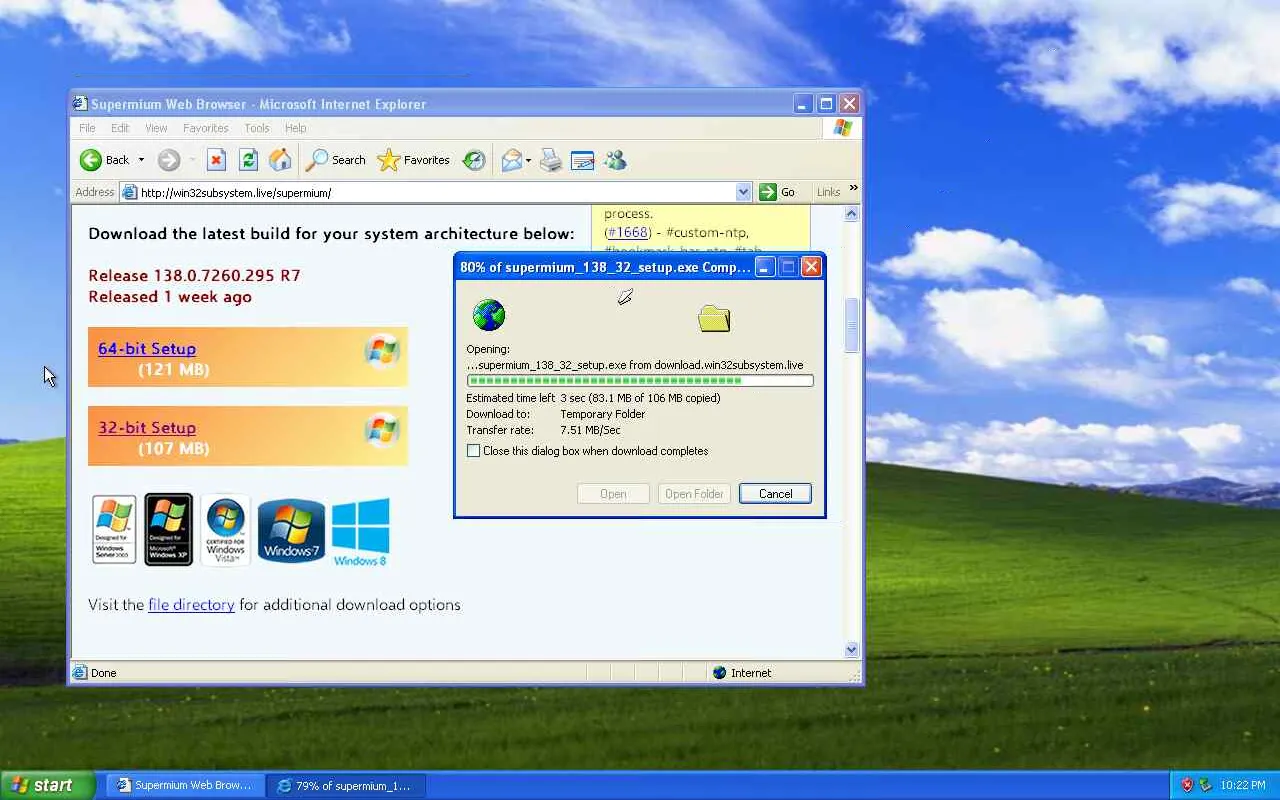The image size is (1280, 800).
Task: Click the download progress bar
Action: pos(640,381)
